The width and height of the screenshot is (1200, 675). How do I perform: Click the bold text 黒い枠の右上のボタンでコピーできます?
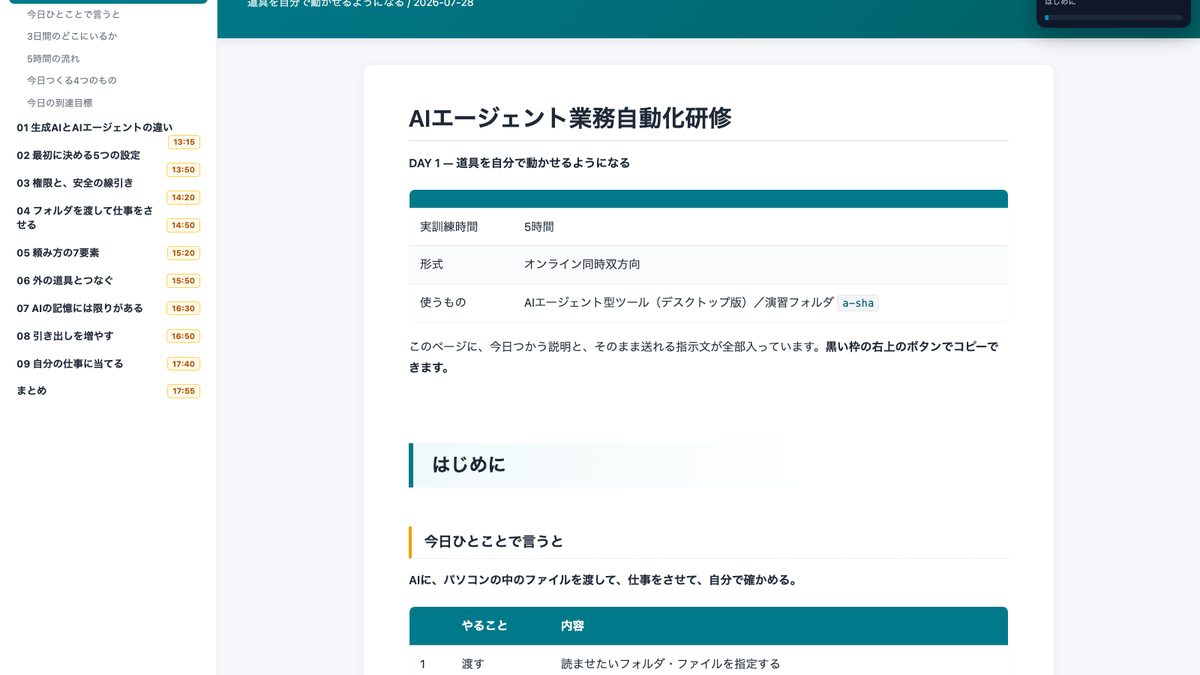(703, 357)
